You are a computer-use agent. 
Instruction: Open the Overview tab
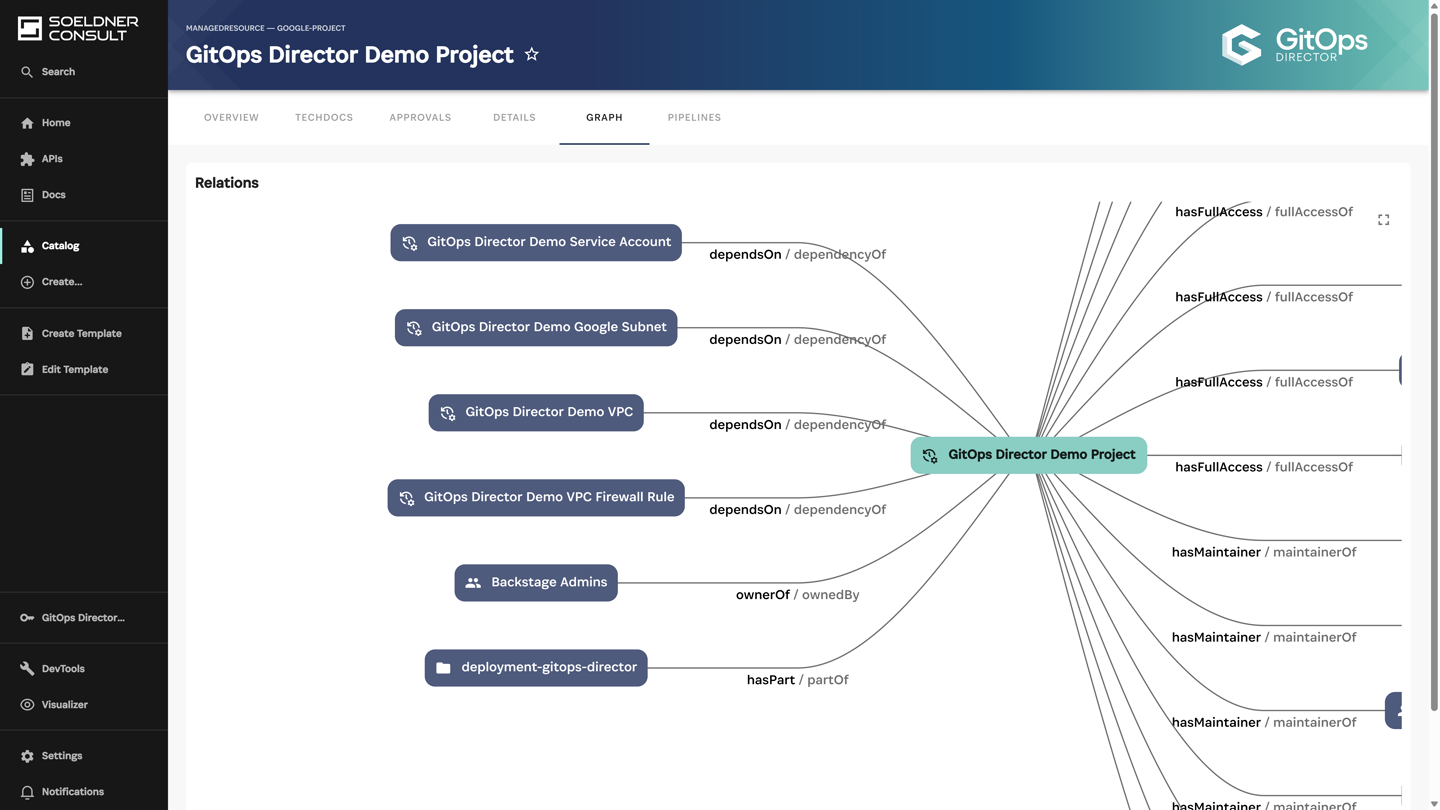pyautogui.click(x=231, y=118)
